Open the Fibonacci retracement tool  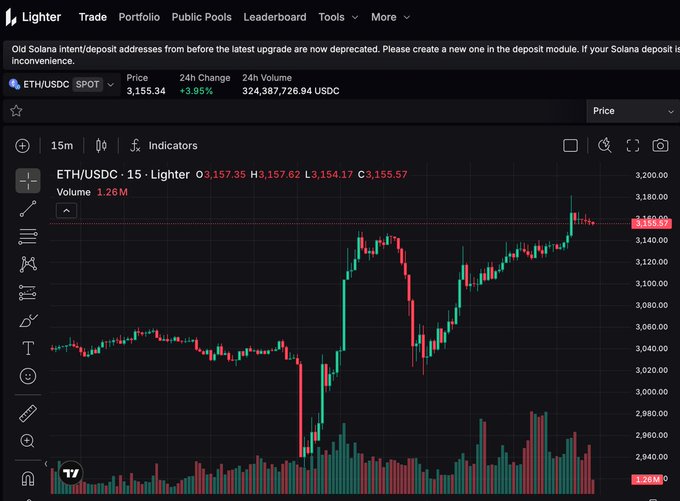[x=28, y=237]
